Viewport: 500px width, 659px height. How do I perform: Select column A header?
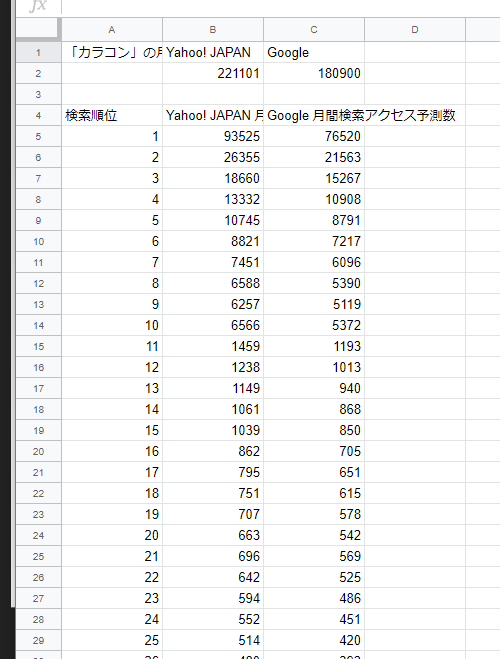coord(112,30)
